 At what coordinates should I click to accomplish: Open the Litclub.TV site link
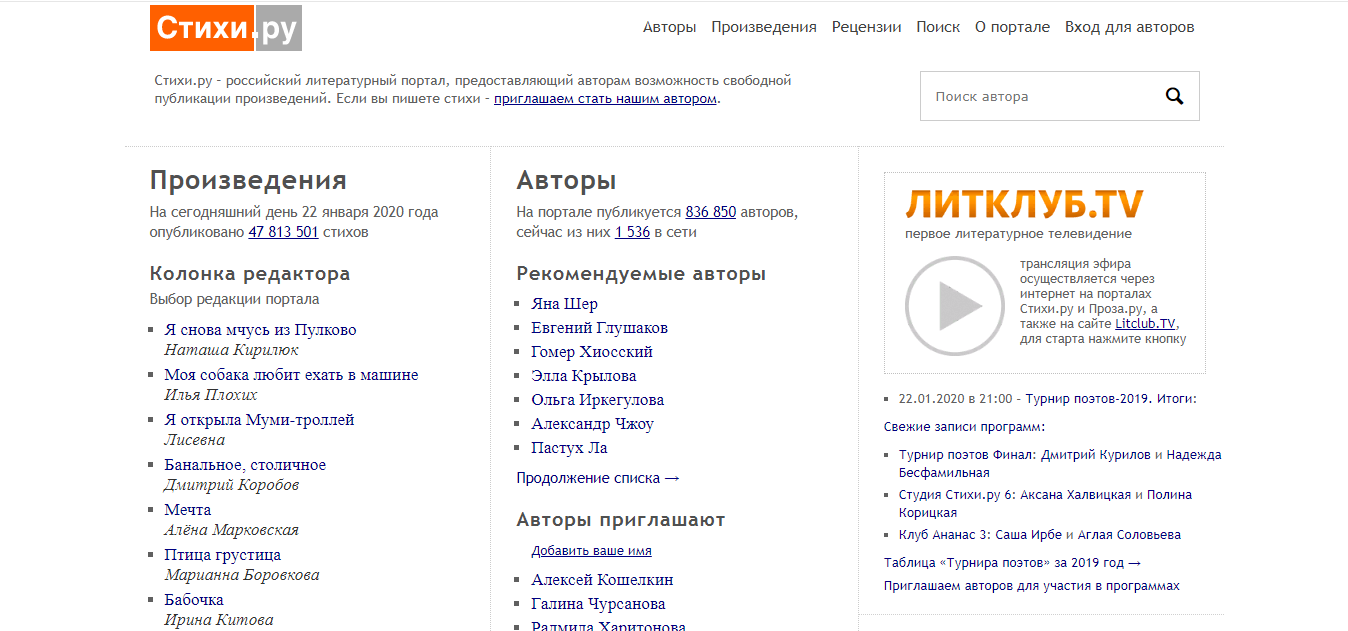(1145, 324)
